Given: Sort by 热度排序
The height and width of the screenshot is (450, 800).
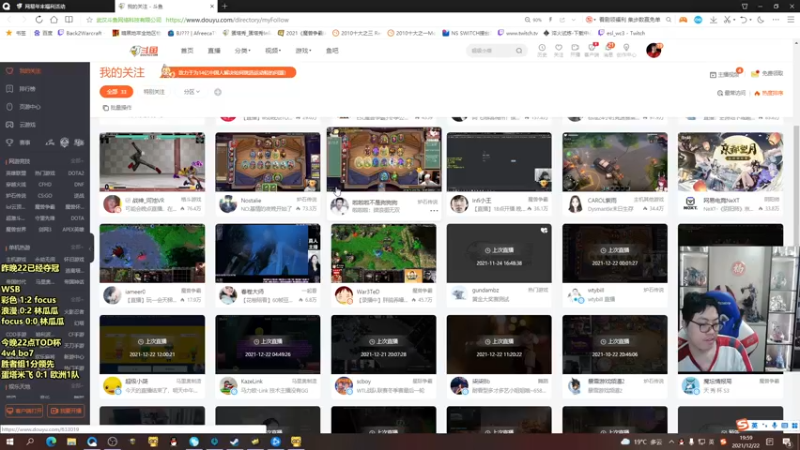Looking at the screenshot, I should (x=768, y=93).
